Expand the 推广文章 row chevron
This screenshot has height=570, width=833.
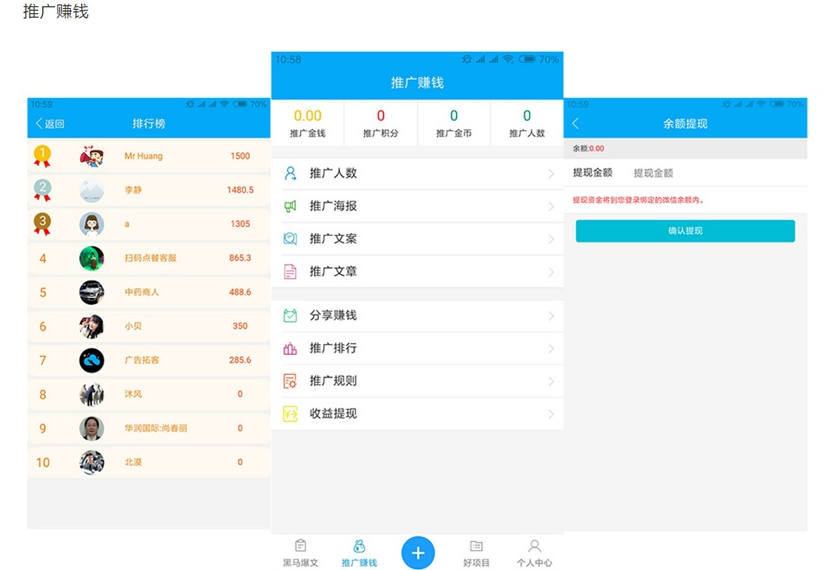(551, 272)
